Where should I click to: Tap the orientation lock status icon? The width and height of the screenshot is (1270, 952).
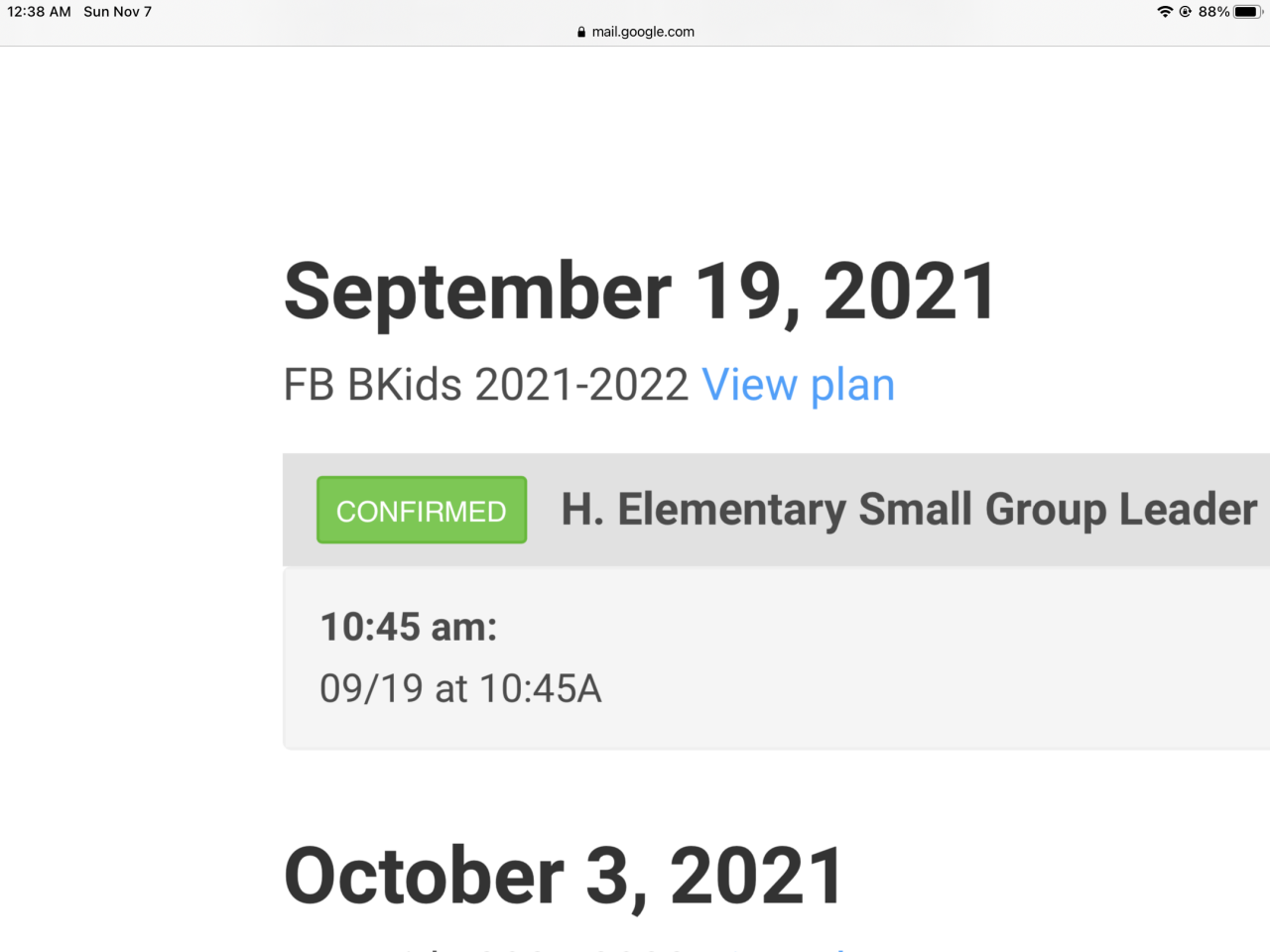point(1185,12)
